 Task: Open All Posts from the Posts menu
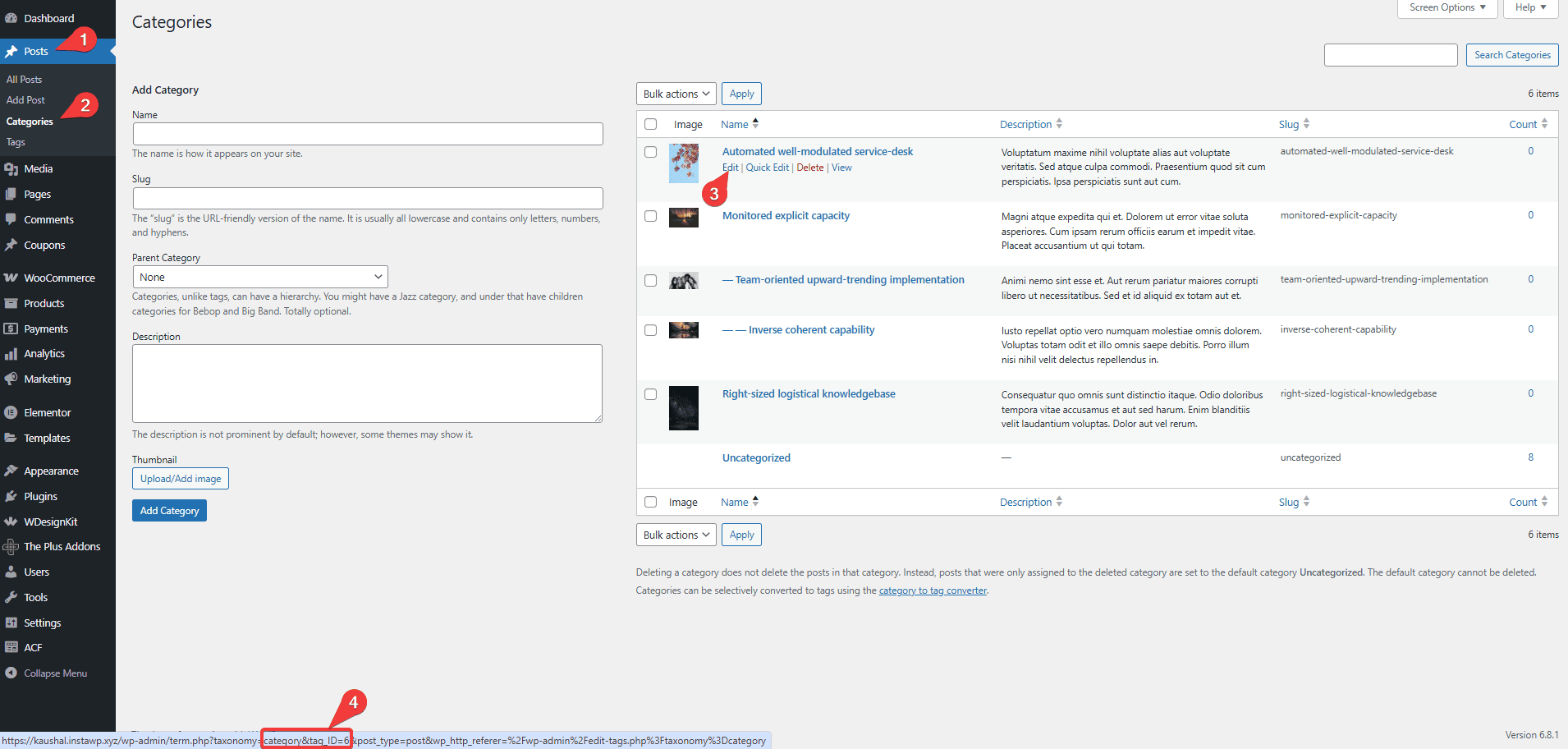24,79
